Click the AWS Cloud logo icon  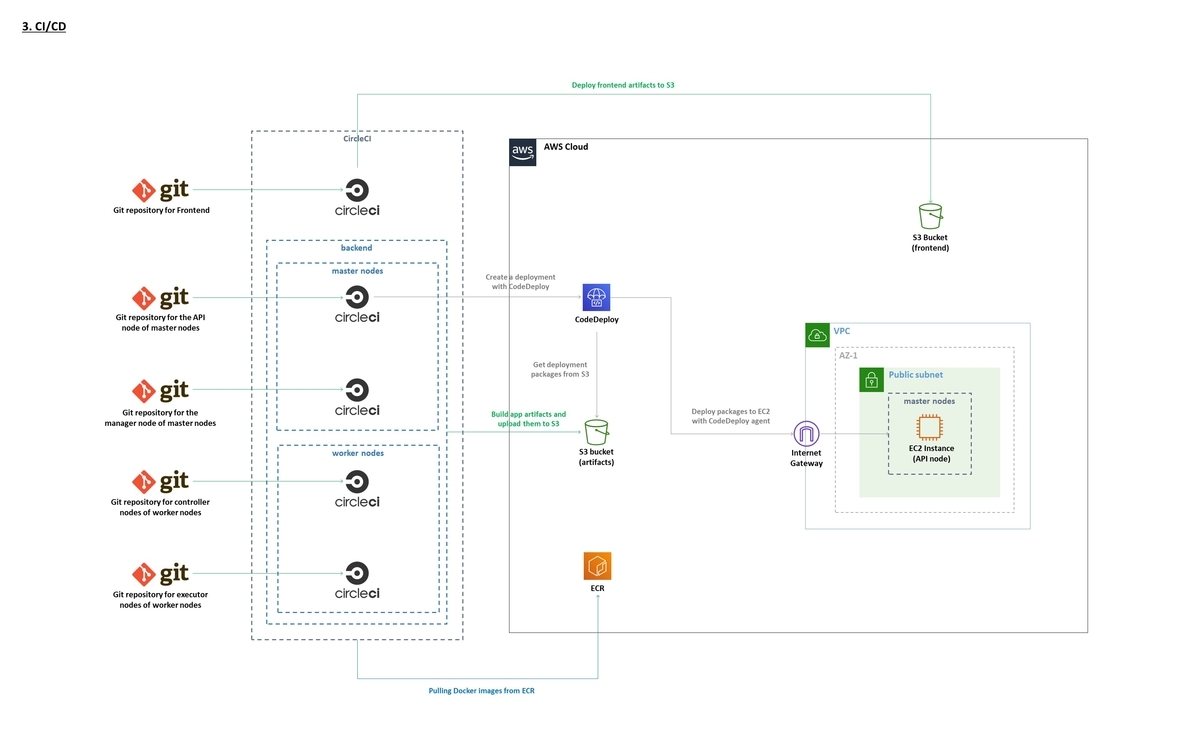coord(523,152)
